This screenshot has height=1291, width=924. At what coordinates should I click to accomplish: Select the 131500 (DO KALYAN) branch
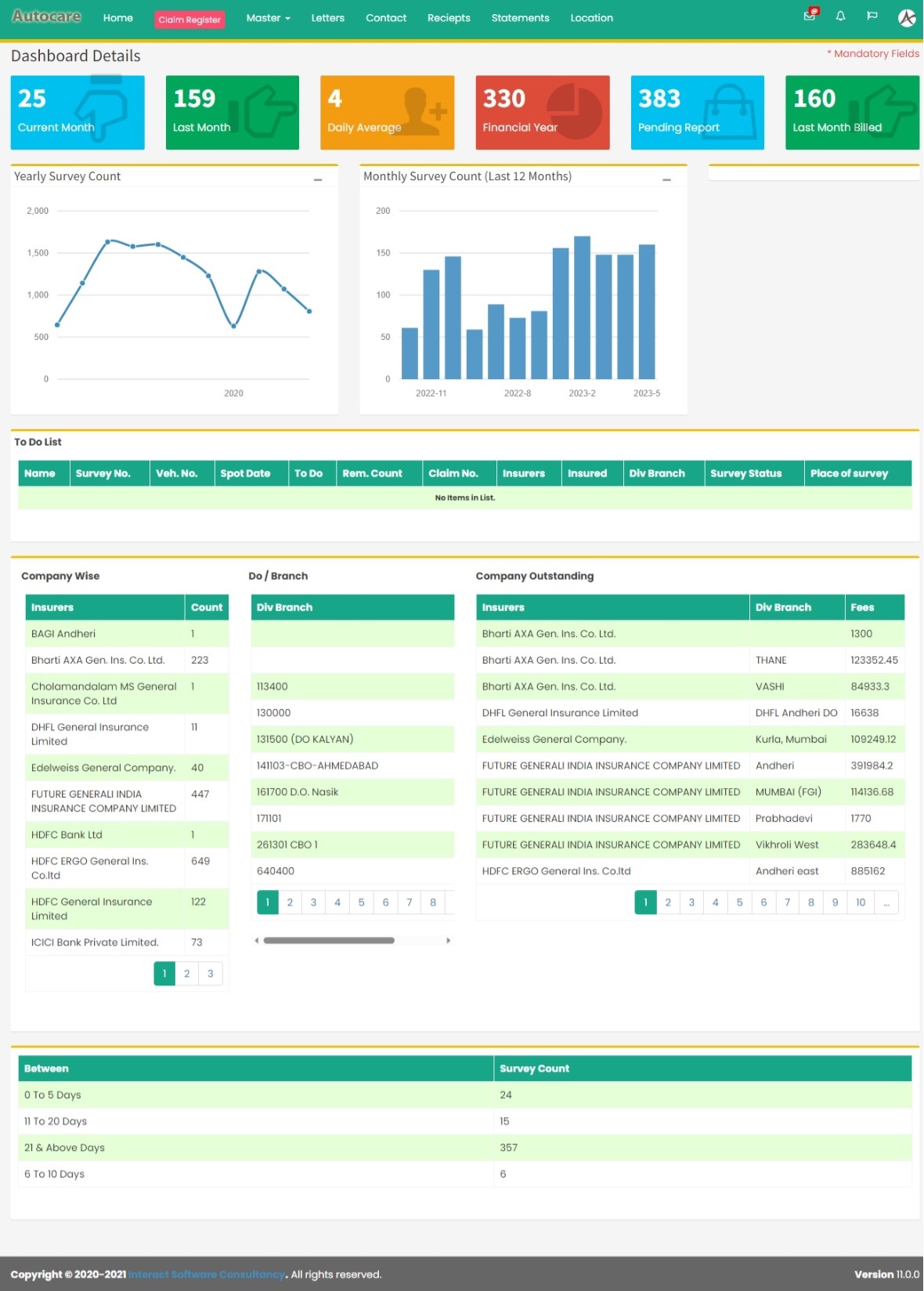(x=352, y=740)
